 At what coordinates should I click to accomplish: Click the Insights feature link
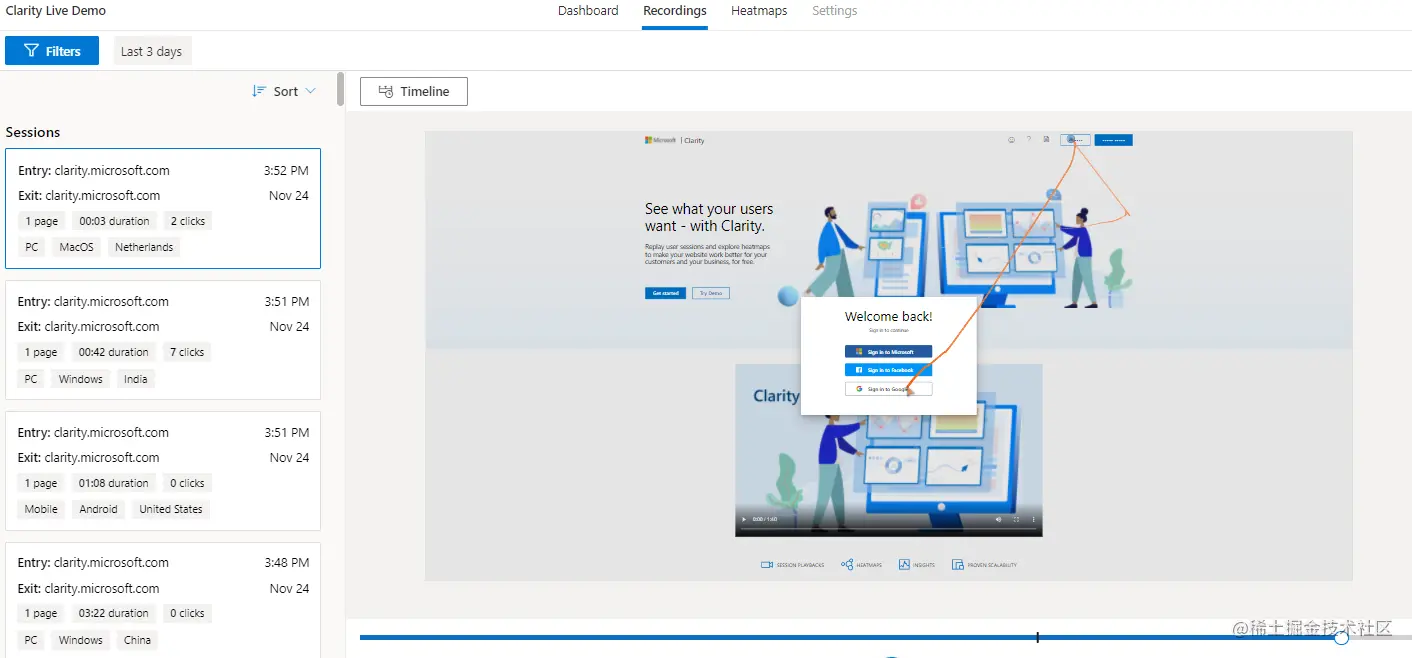pos(916,565)
